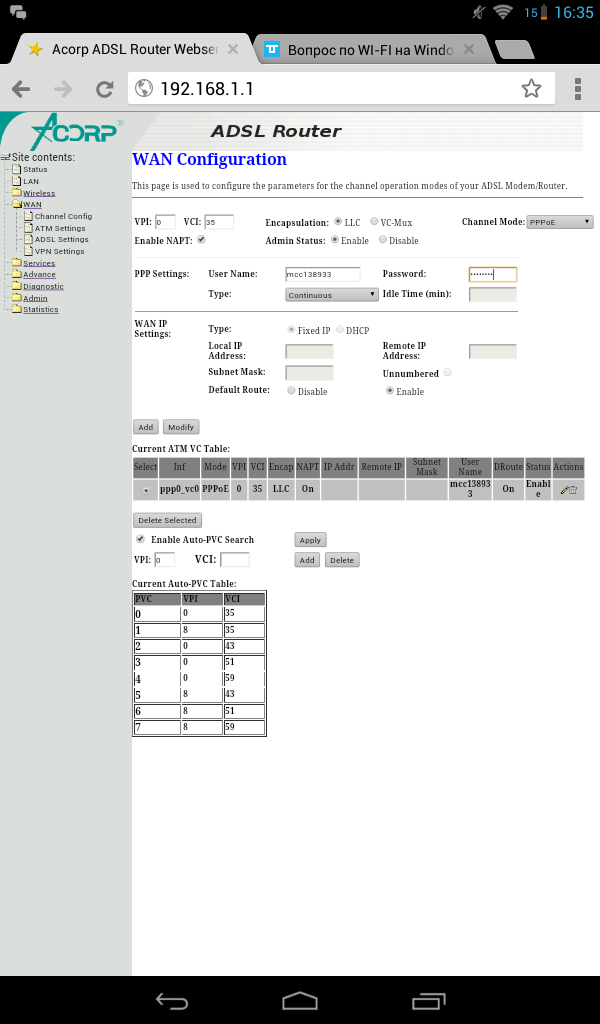Tap the battery indicator icon
This screenshot has height=1024, width=600.
click(x=544, y=12)
